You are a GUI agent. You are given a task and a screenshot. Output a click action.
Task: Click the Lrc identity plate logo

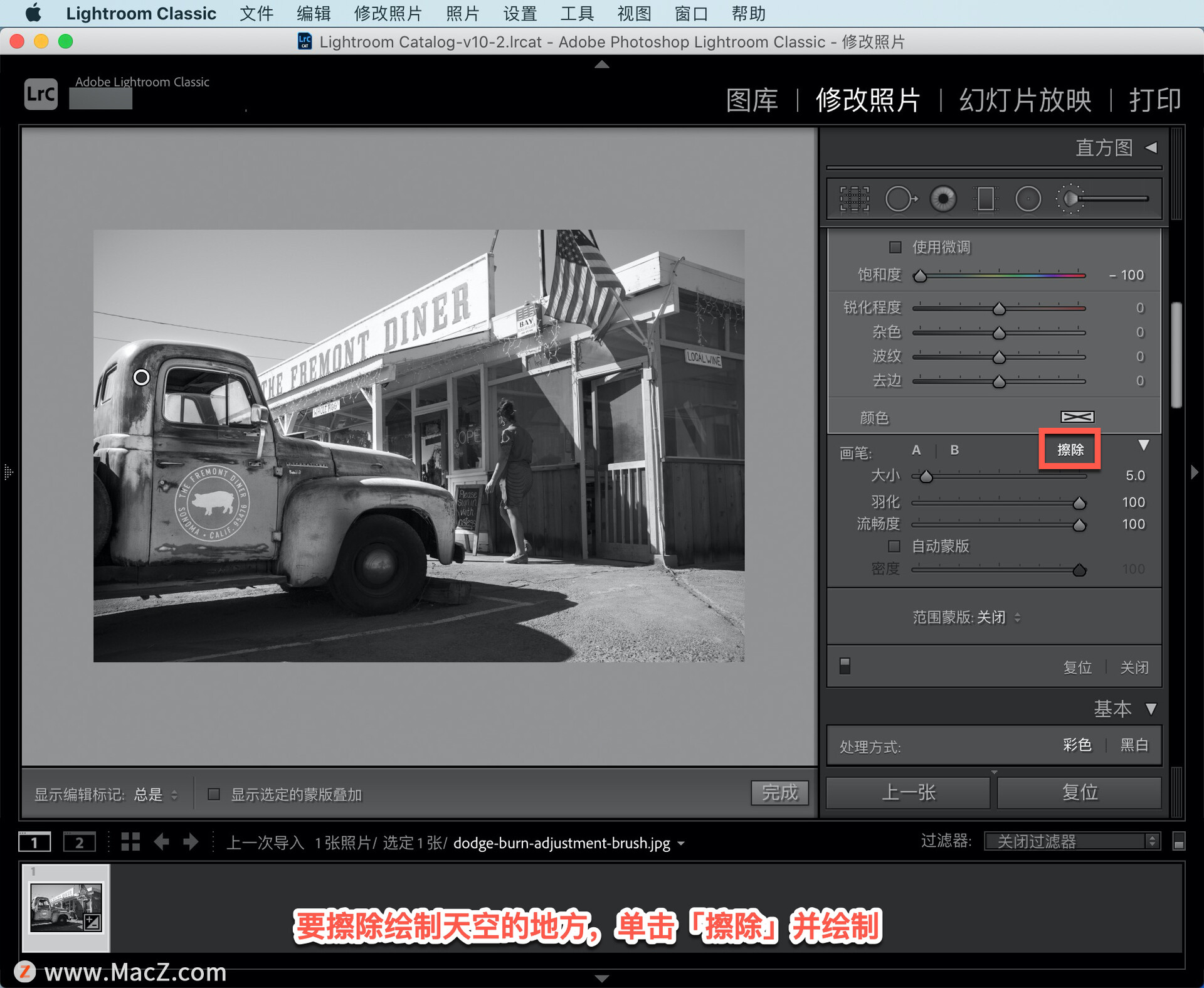pos(41,94)
